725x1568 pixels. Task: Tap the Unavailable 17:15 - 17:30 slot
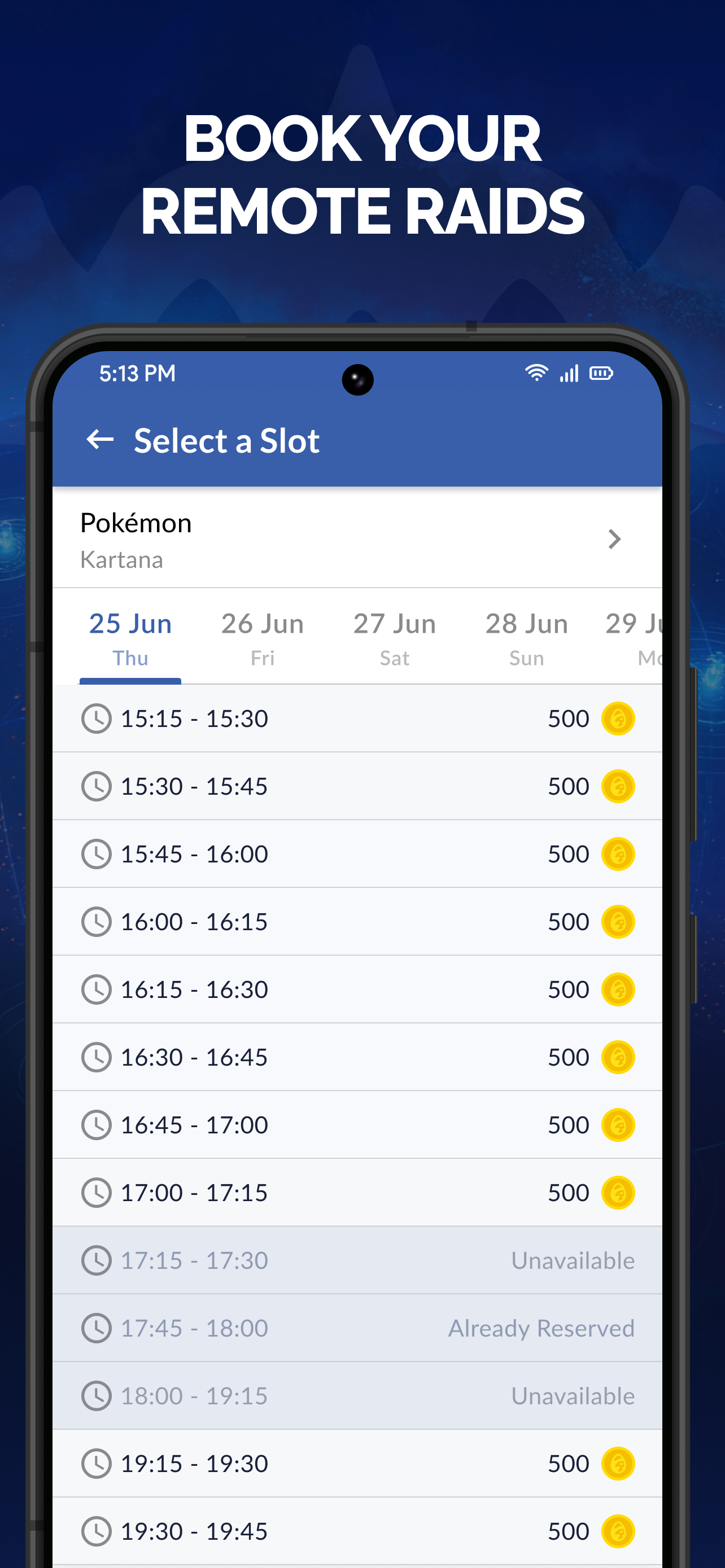357,1260
